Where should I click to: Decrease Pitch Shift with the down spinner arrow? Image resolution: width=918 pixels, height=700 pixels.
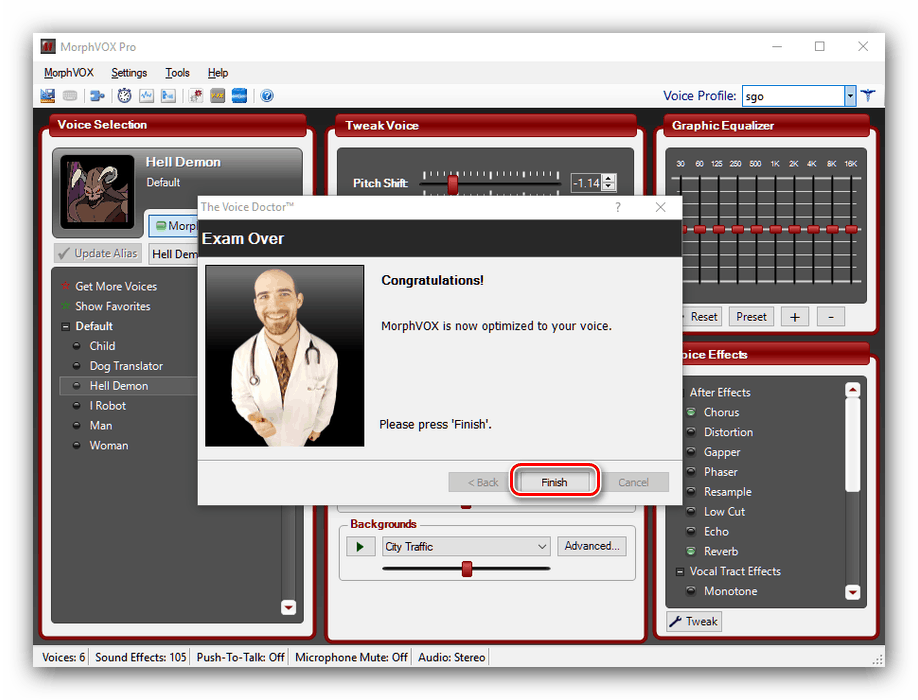[x=609, y=187]
